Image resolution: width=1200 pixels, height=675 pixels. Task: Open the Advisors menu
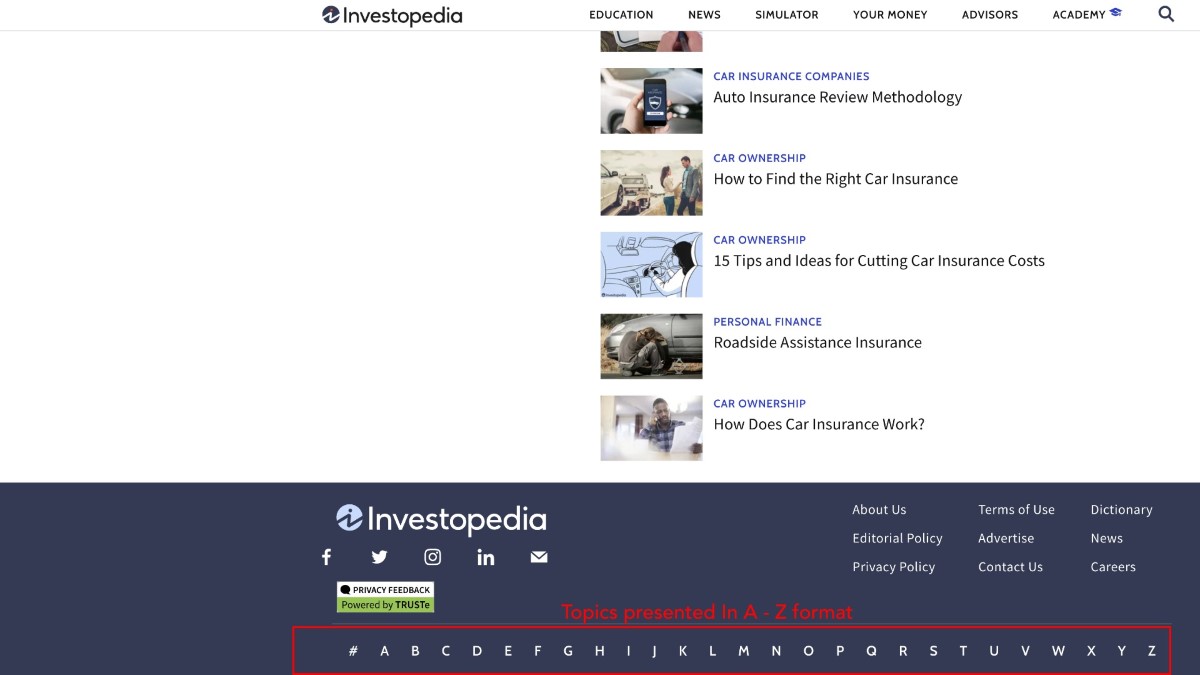pyautogui.click(x=990, y=15)
